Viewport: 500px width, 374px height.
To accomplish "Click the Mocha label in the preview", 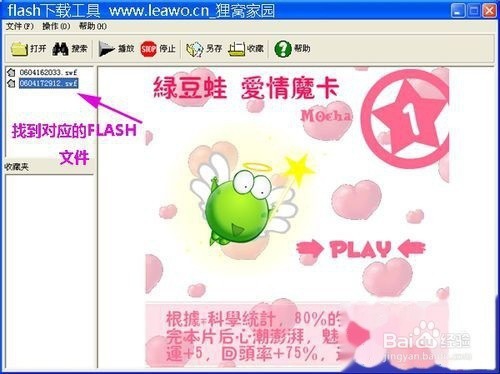I will [x=326, y=116].
